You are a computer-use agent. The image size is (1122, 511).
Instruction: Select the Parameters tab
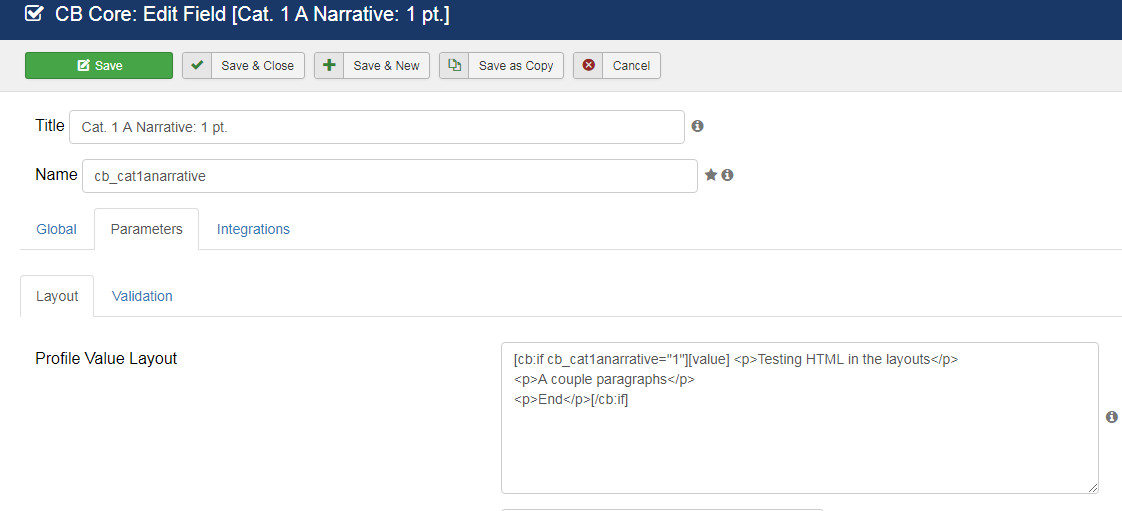click(146, 229)
